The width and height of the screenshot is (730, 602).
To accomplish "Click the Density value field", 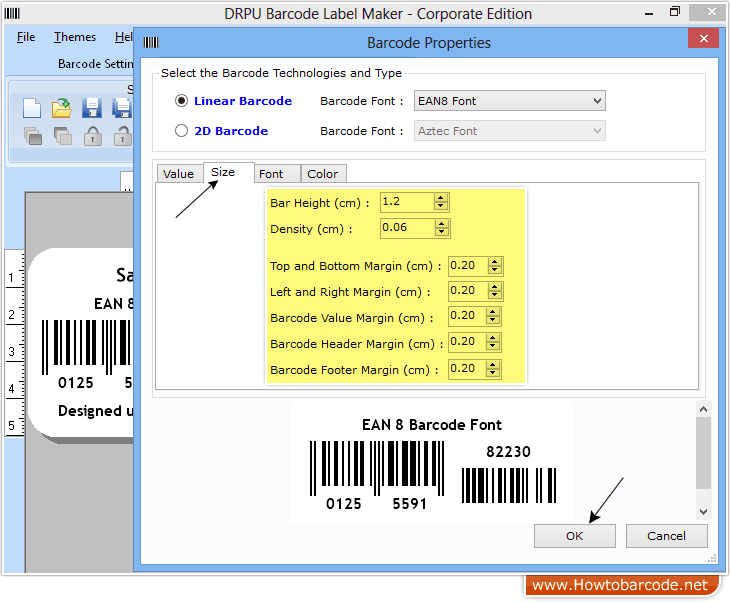I will coord(407,228).
